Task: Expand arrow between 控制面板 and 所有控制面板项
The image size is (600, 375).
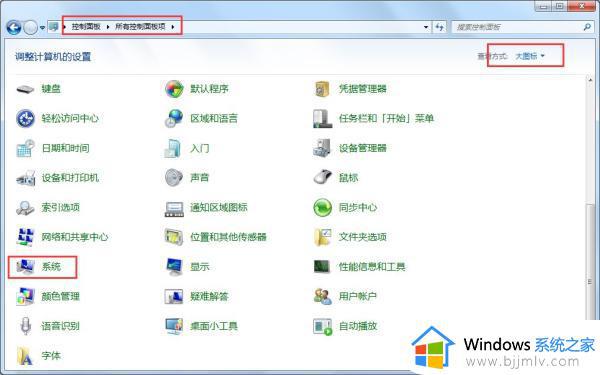Action: click(x=108, y=27)
